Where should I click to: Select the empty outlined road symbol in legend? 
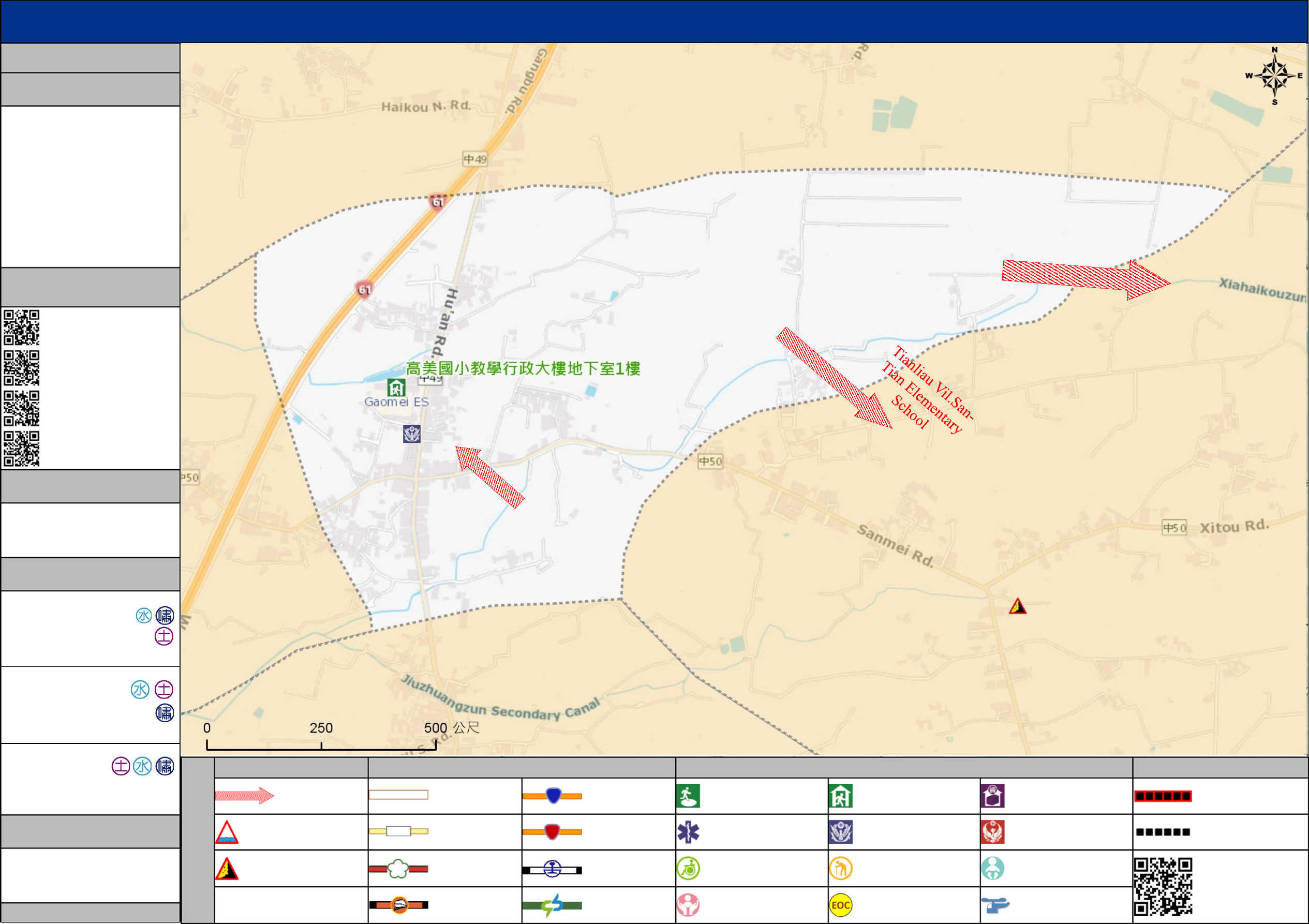(398, 795)
